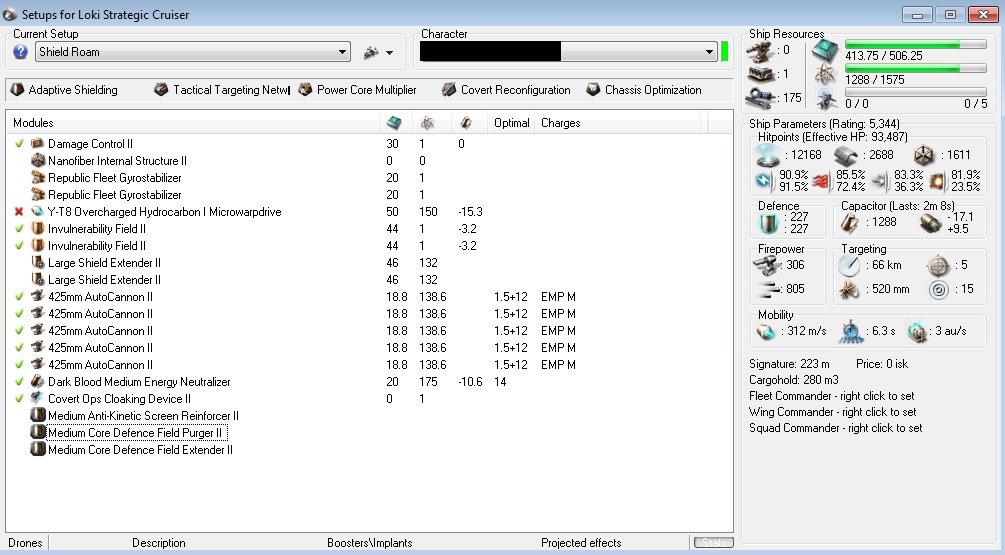Sort by the CPU column header icon
This screenshot has height=555, width=1005.
tap(395, 123)
